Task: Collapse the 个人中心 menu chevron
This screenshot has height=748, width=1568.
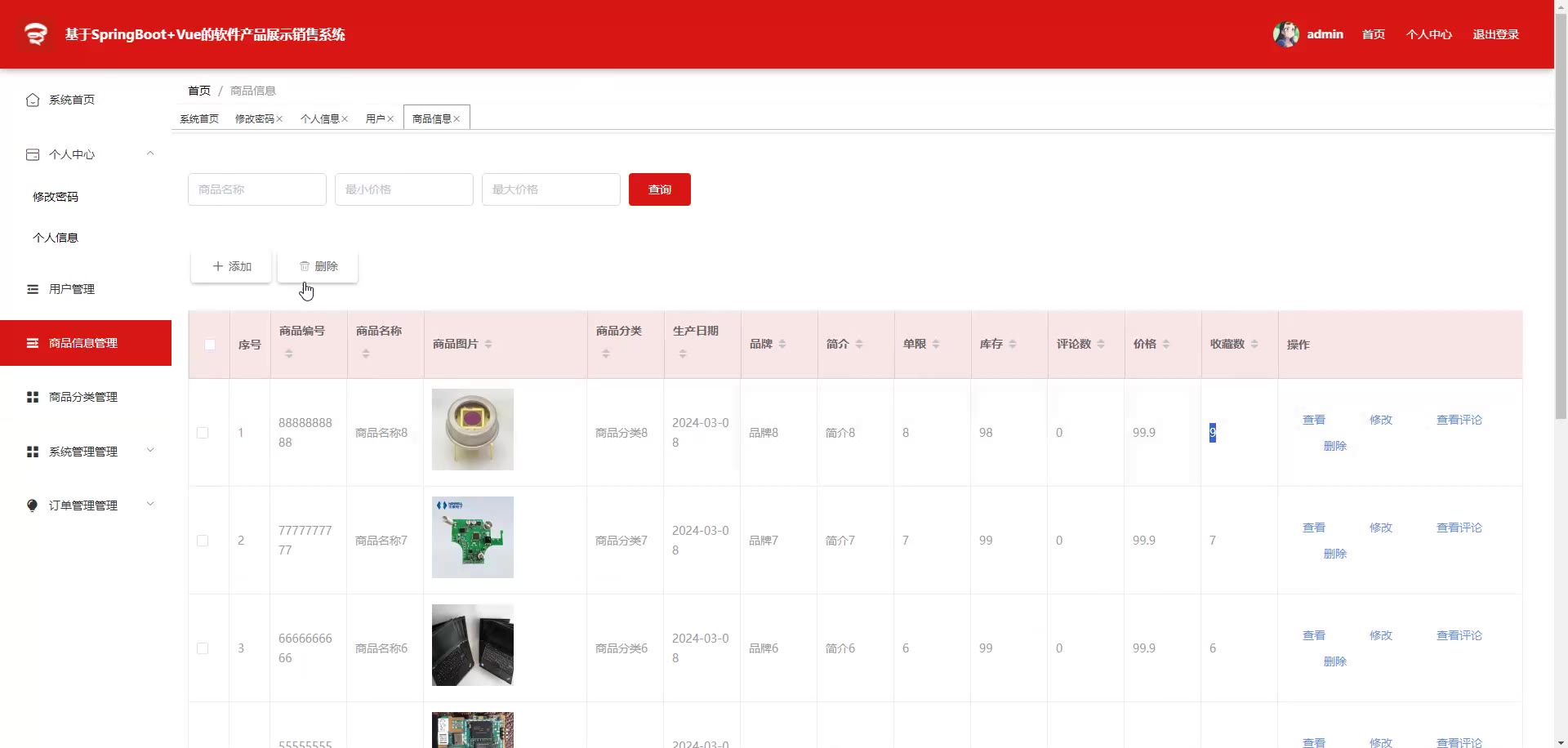Action: pos(150,154)
